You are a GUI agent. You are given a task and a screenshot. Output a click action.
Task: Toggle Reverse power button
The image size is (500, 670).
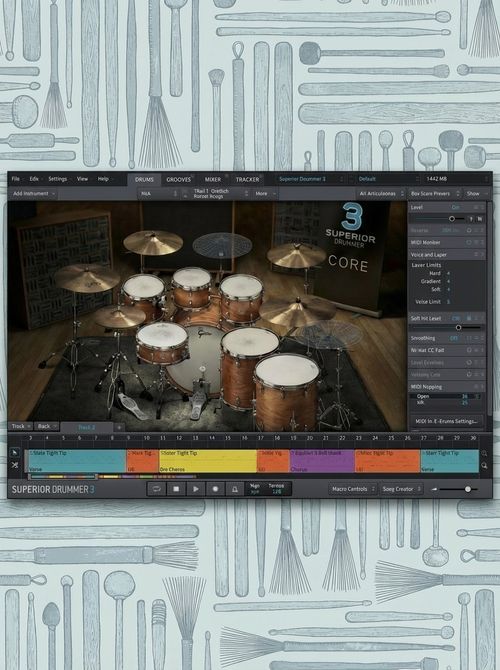point(469,230)
